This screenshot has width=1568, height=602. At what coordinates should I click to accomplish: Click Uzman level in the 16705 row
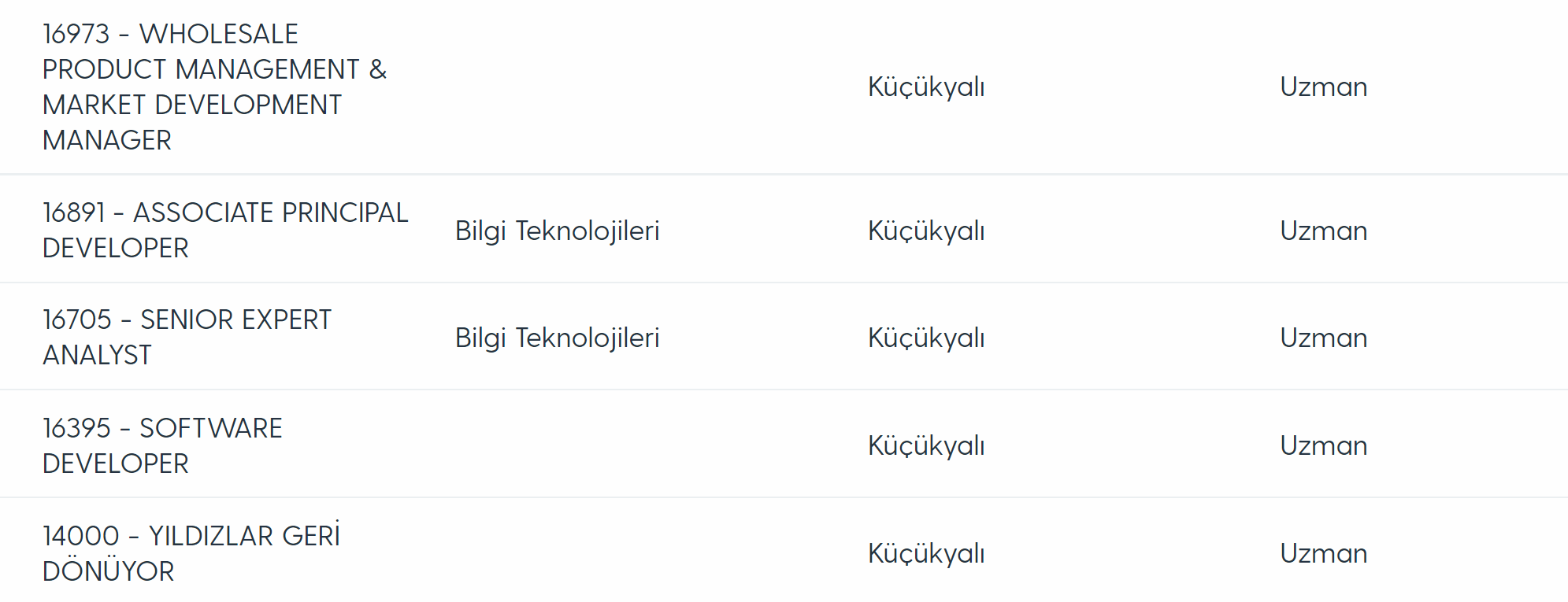click(1324, 338)
